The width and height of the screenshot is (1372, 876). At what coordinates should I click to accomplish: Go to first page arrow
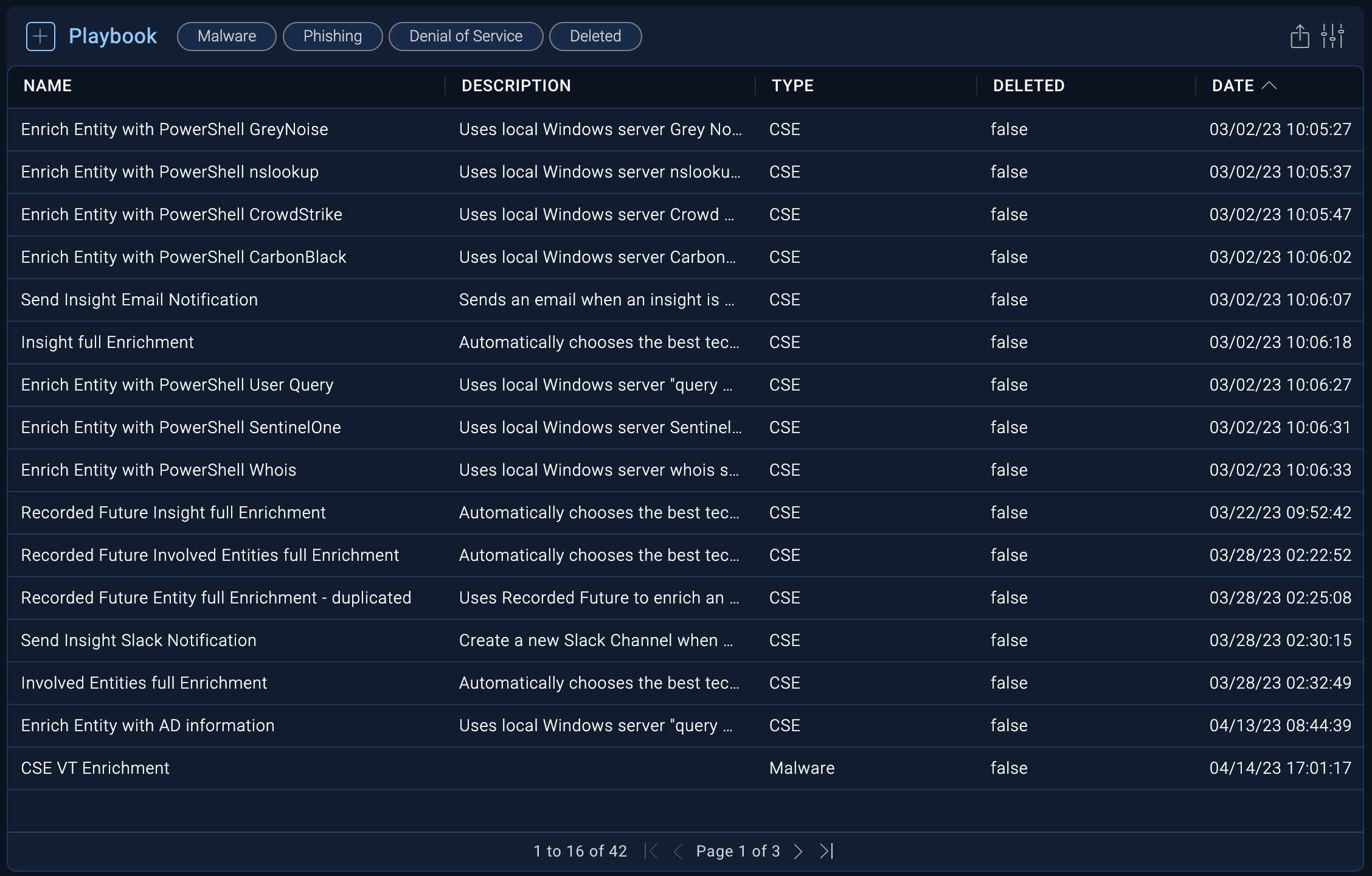coord(651,851)
